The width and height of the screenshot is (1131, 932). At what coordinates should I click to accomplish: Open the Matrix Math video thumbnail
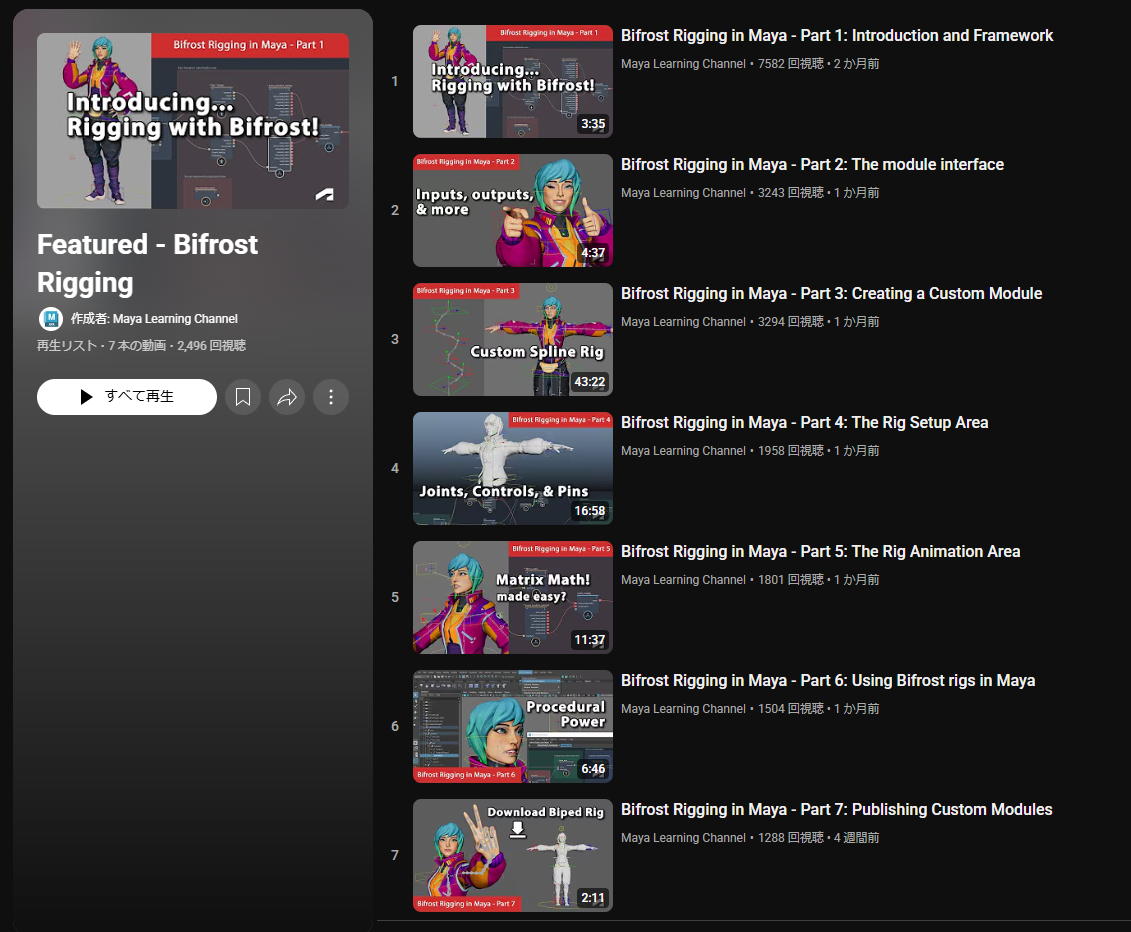(x=513, y=598)
